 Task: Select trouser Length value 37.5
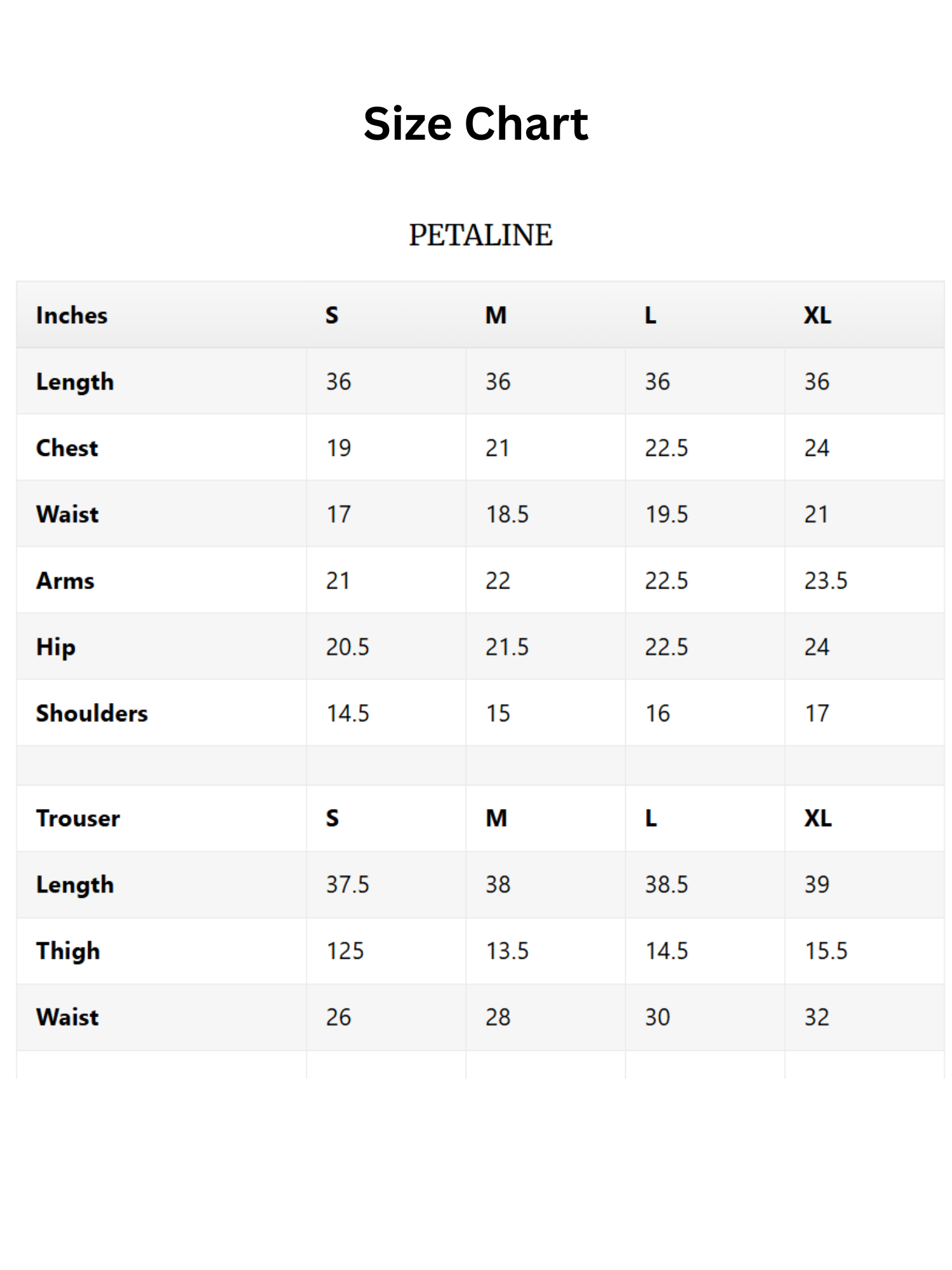click(x=347, y=884)
